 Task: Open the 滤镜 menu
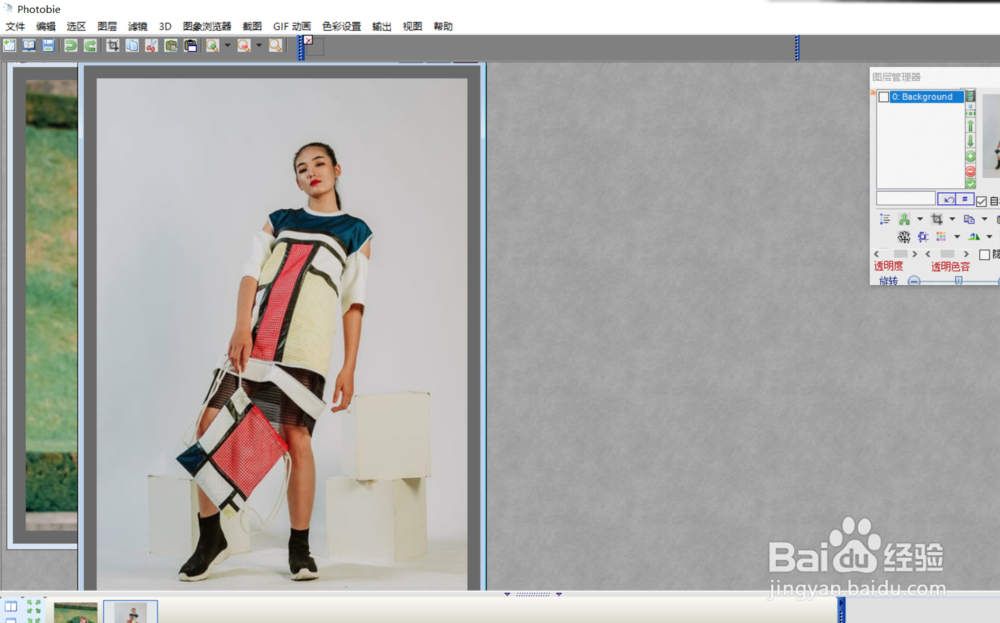click(138, 26)
